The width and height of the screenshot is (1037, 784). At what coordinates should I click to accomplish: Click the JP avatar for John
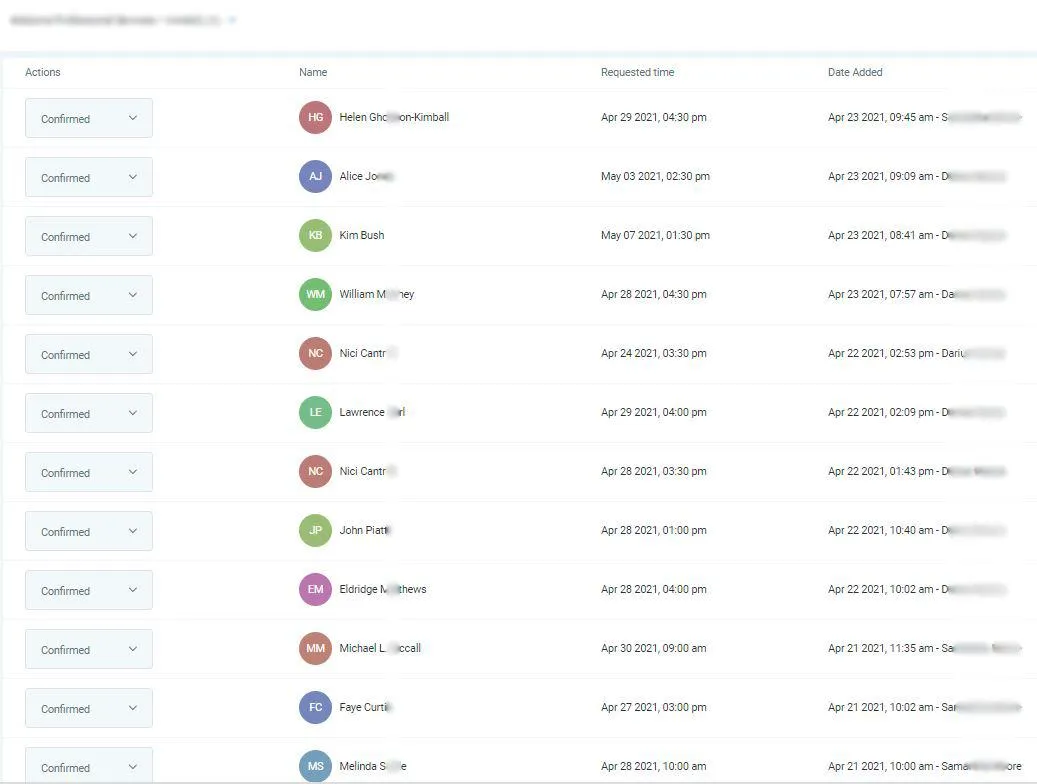click(315, 530)
